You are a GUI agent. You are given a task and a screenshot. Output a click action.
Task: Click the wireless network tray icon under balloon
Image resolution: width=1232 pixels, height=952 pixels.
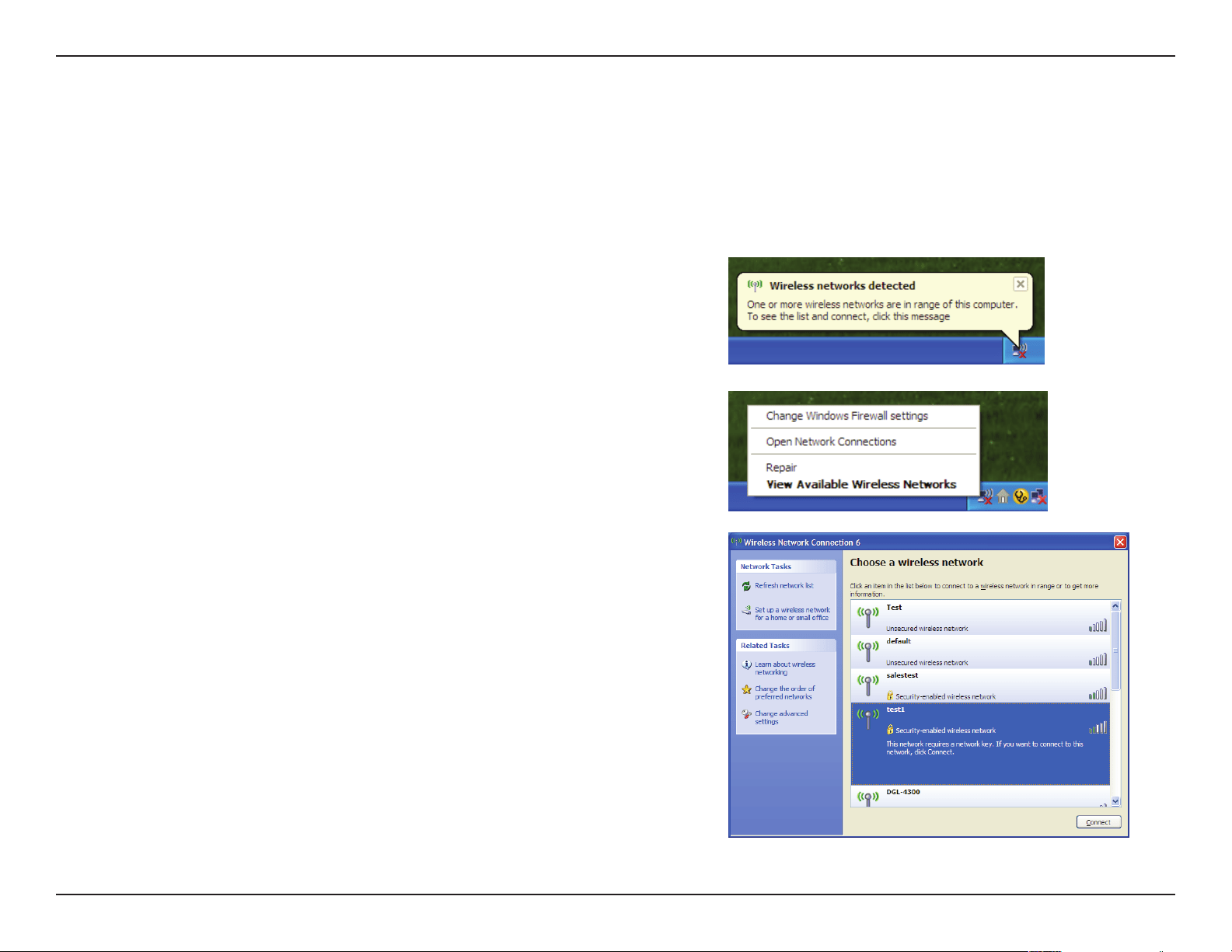(1021, 351)
